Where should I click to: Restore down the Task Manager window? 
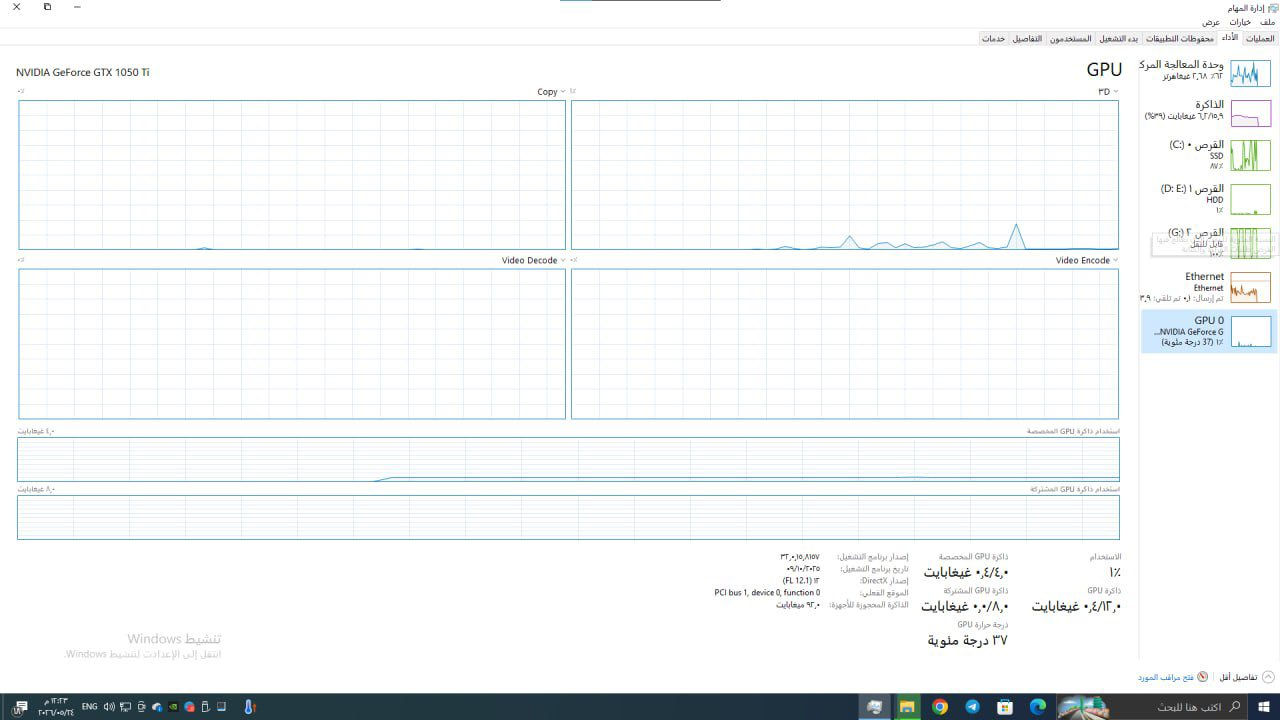click(x=47, y=7)
